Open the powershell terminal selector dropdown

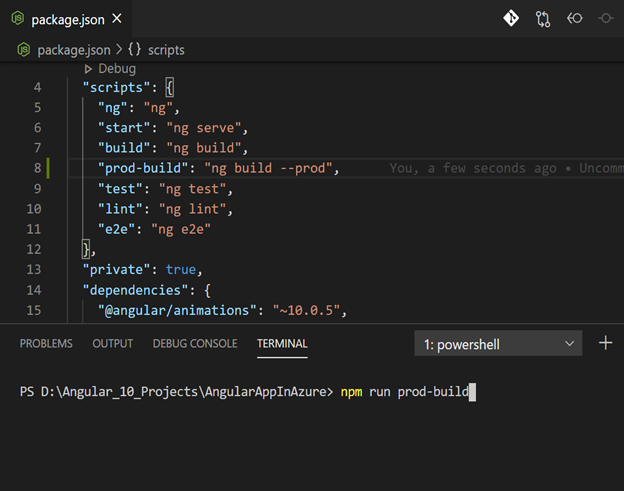pyautogui.click(x=498, y=344)
